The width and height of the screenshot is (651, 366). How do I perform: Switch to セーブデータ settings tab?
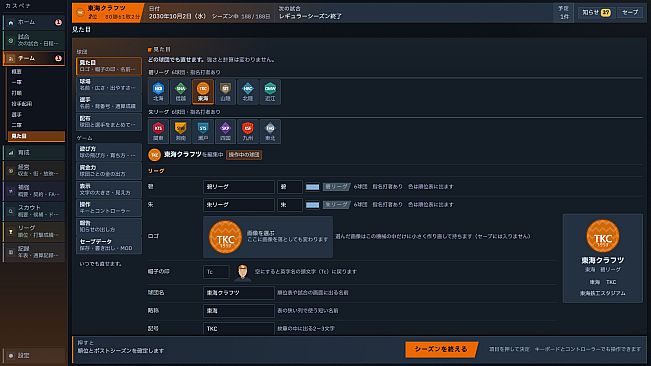pyautogui.click(x=109, y=245)
